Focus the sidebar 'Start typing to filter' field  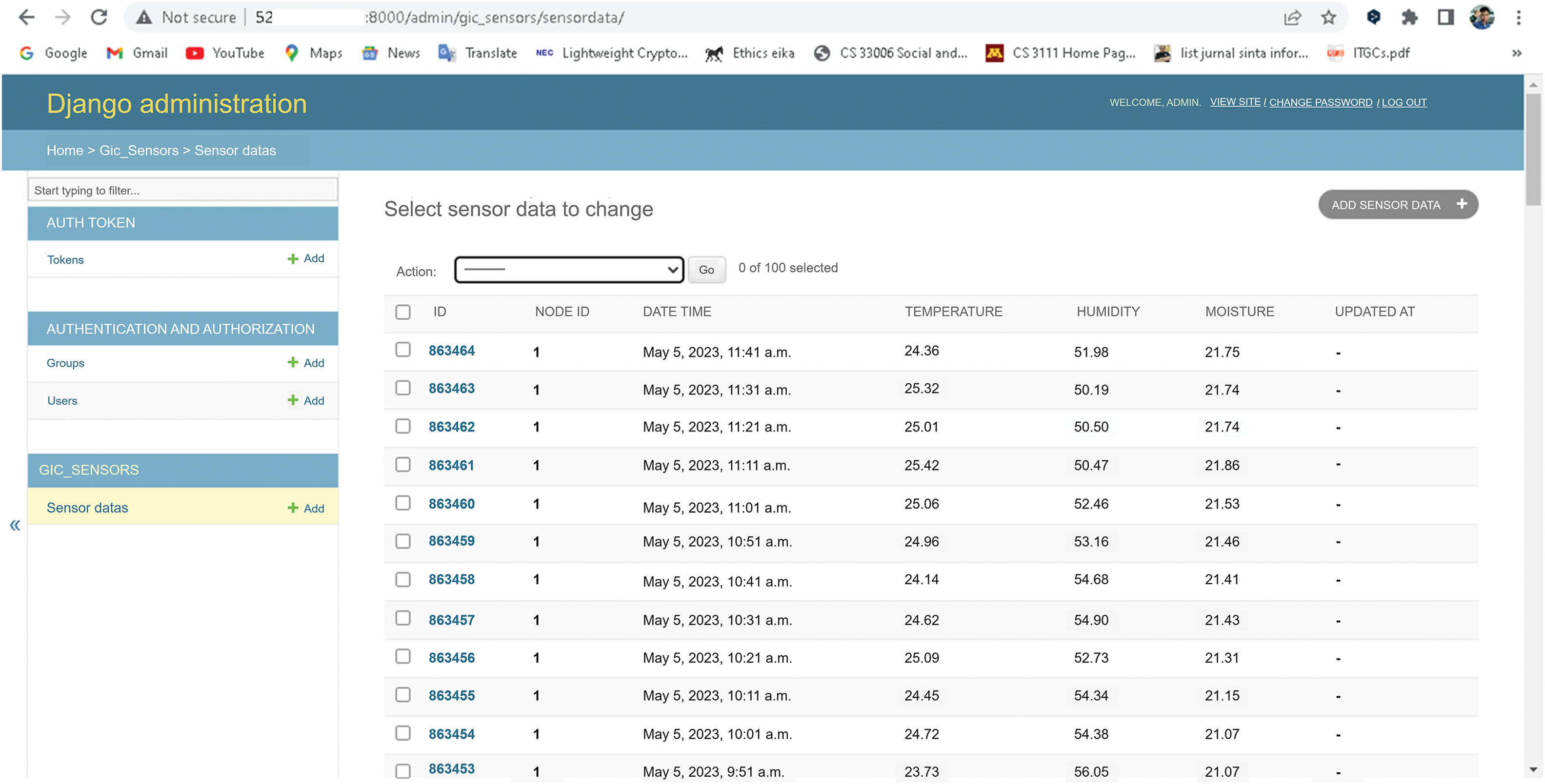click(183, 190)
